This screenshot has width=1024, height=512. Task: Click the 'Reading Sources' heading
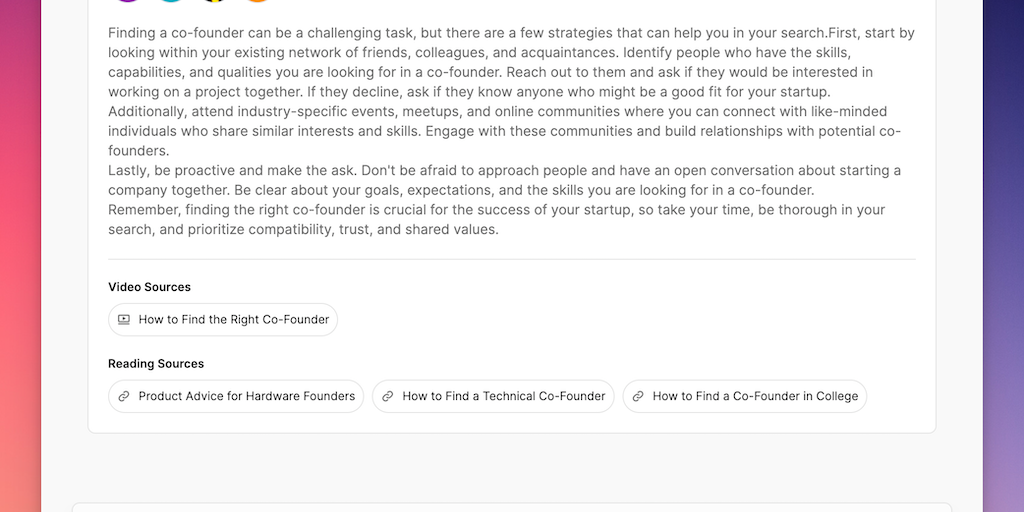coord(156,364)
